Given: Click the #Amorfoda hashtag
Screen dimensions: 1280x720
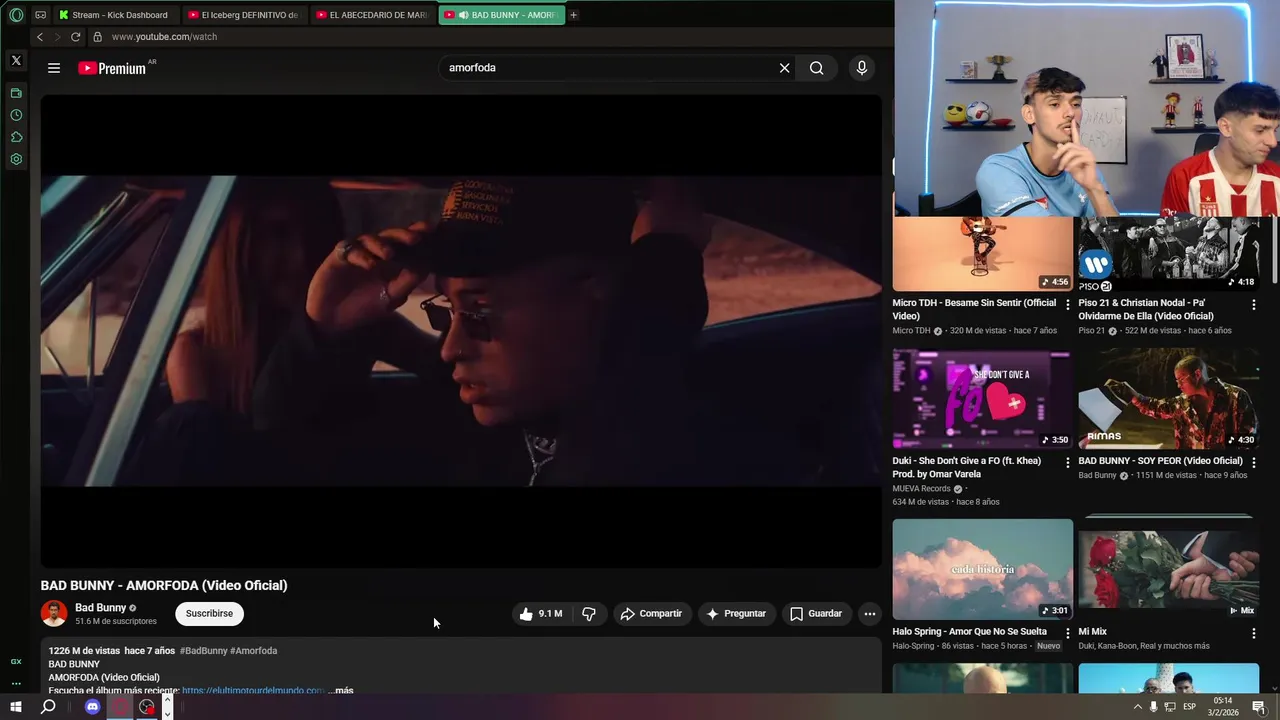Looking at the screenshot, I should 254,651.
